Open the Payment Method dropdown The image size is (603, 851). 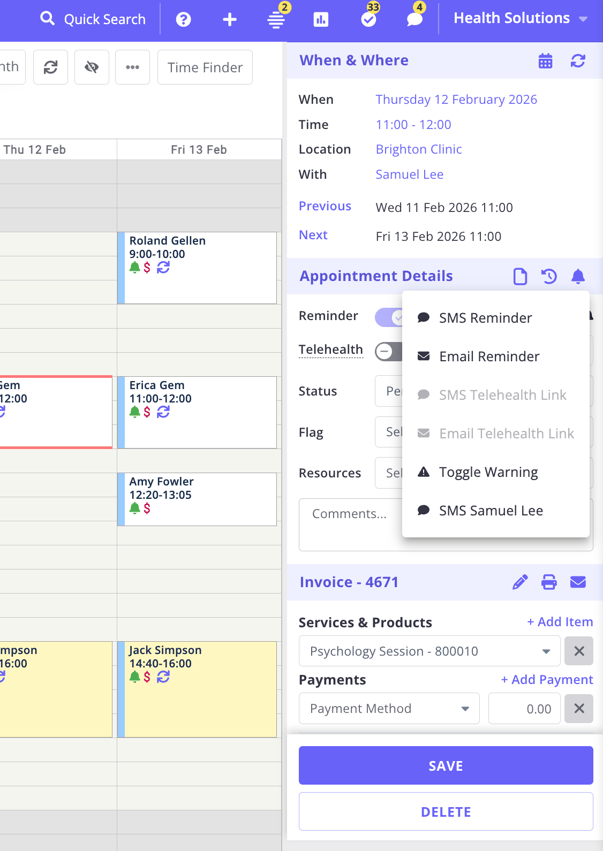(x=389, y=709)
